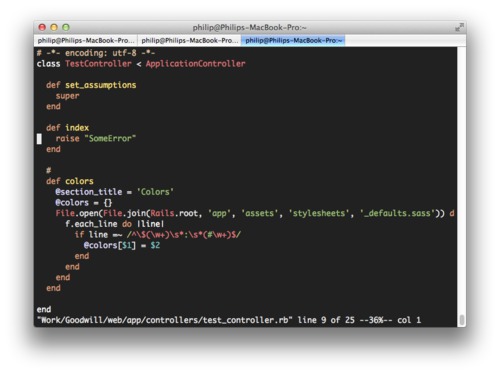The width and height of the screenshot is (500, 374).
Task: Click the set_assumptions method name
Action: pos(101,85)
